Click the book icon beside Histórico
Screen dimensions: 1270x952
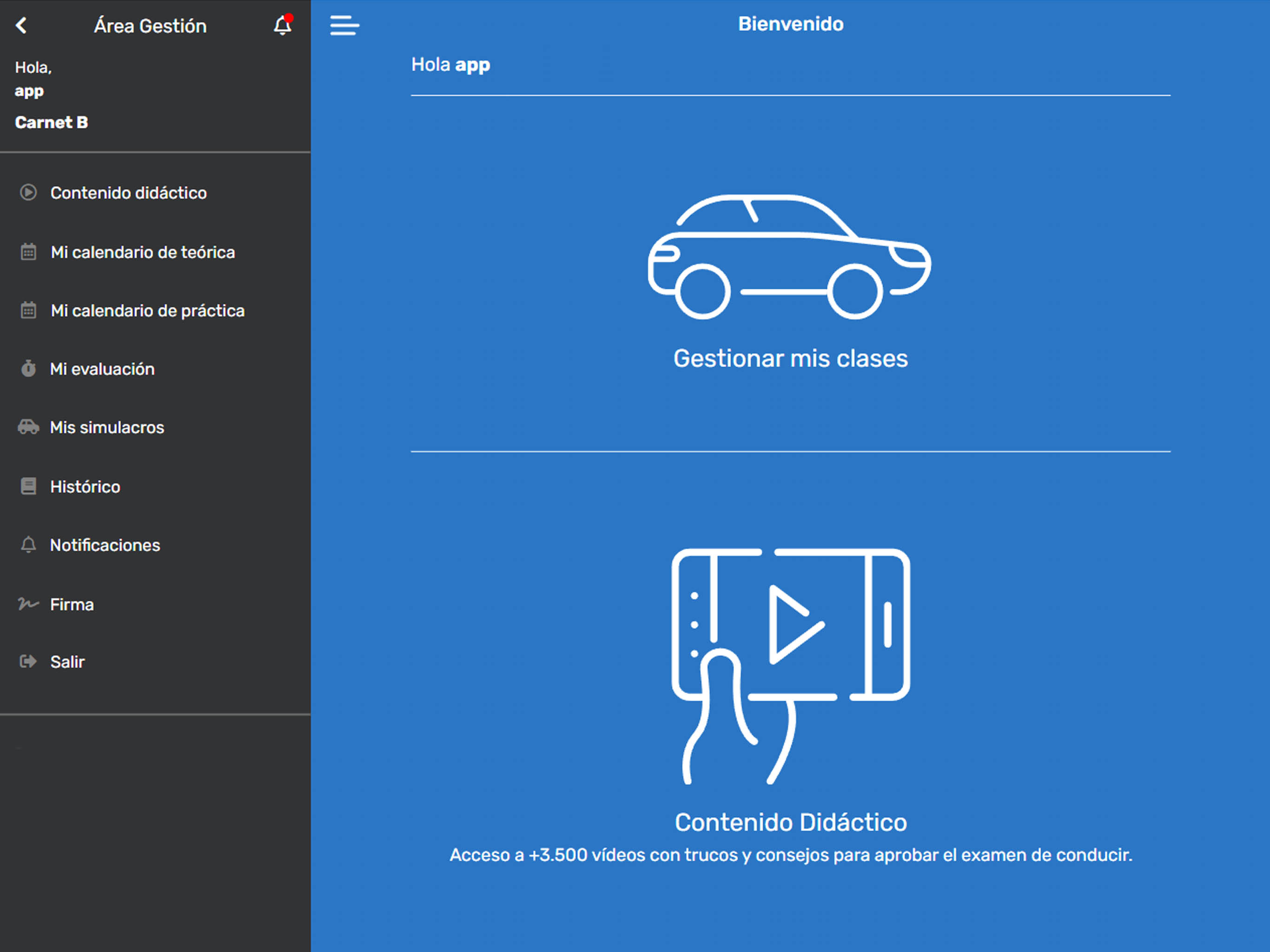pyautogui.click(x=28, y=486)
